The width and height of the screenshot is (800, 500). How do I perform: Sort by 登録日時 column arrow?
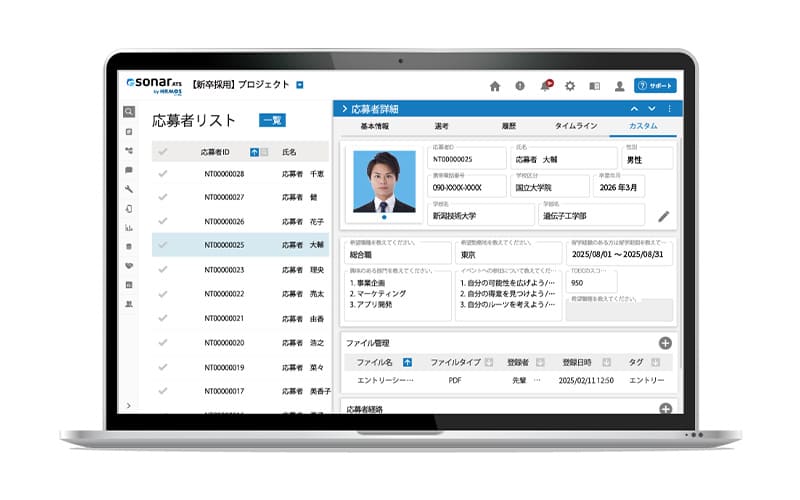[x=606, y=362]
